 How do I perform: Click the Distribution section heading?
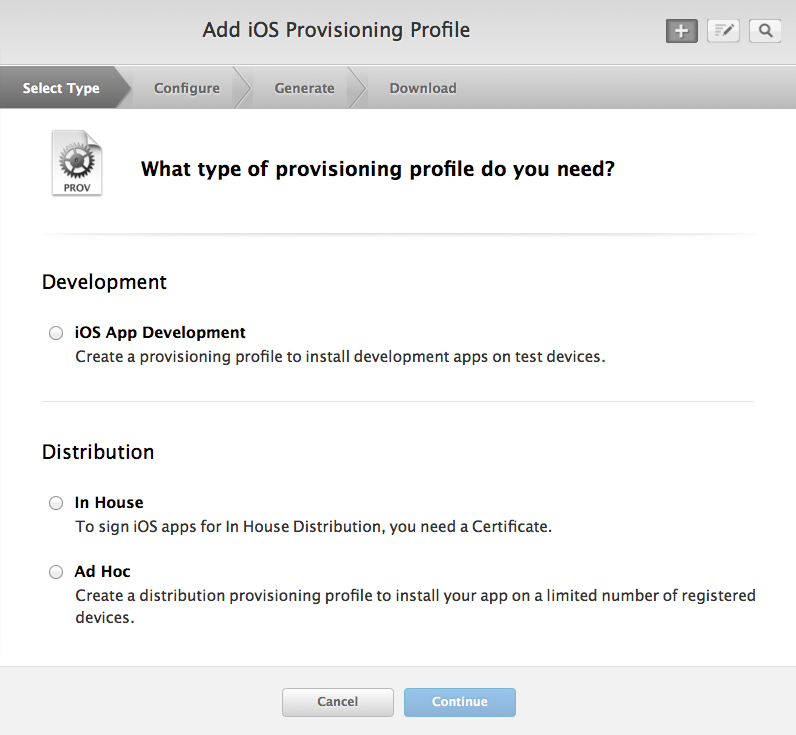pyautogui.click(x=98, y=452)
